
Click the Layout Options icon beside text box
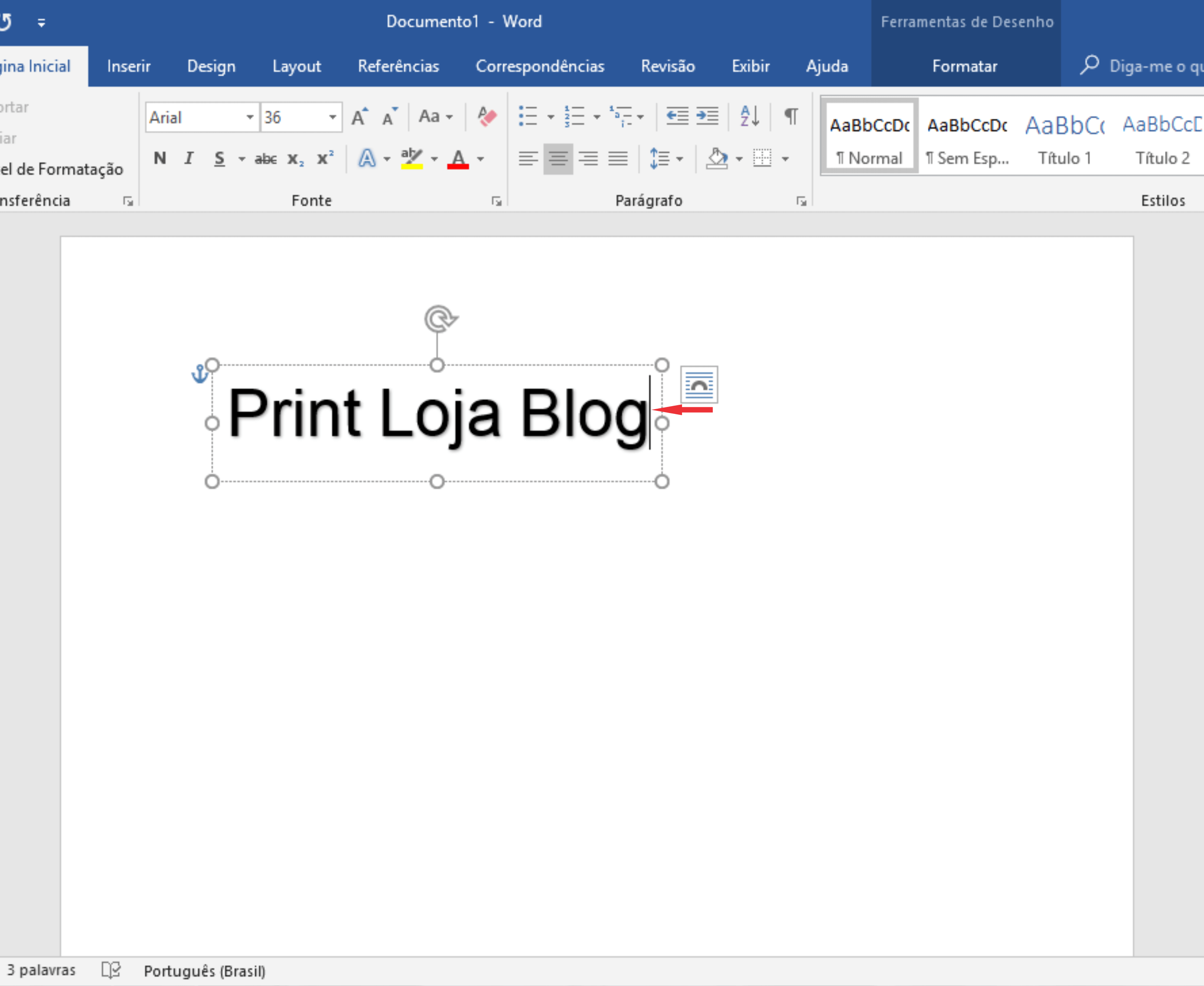click(699, 384)
